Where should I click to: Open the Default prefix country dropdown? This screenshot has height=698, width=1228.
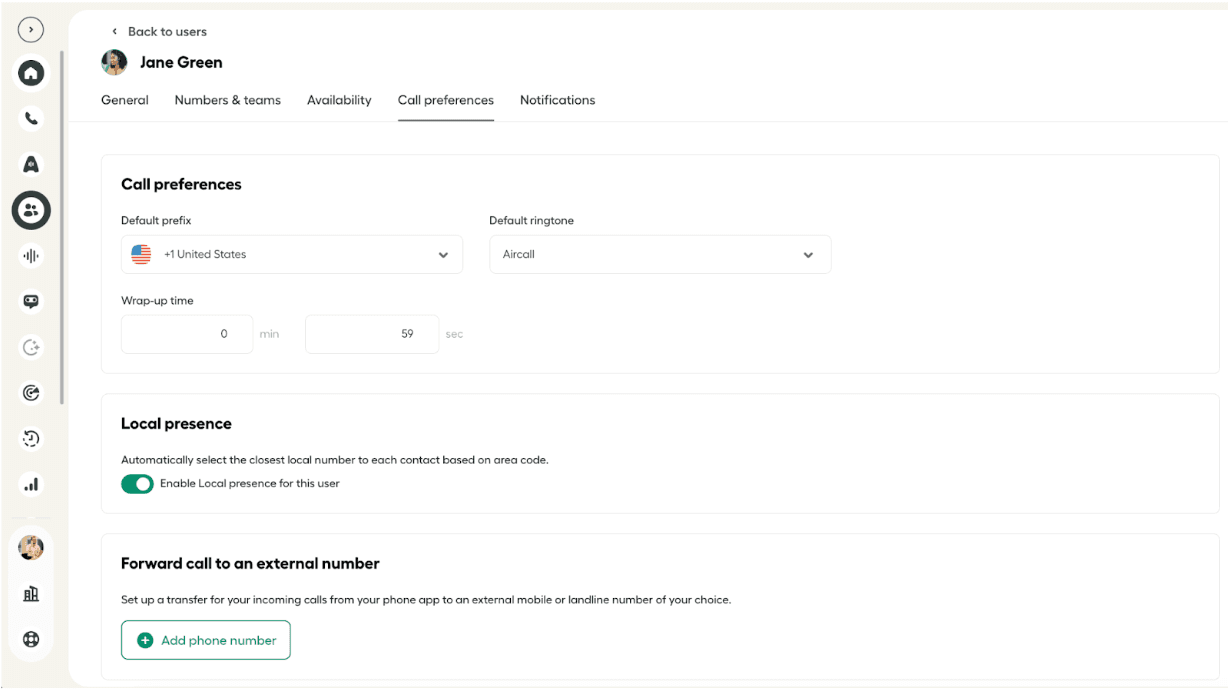(291, 254)
